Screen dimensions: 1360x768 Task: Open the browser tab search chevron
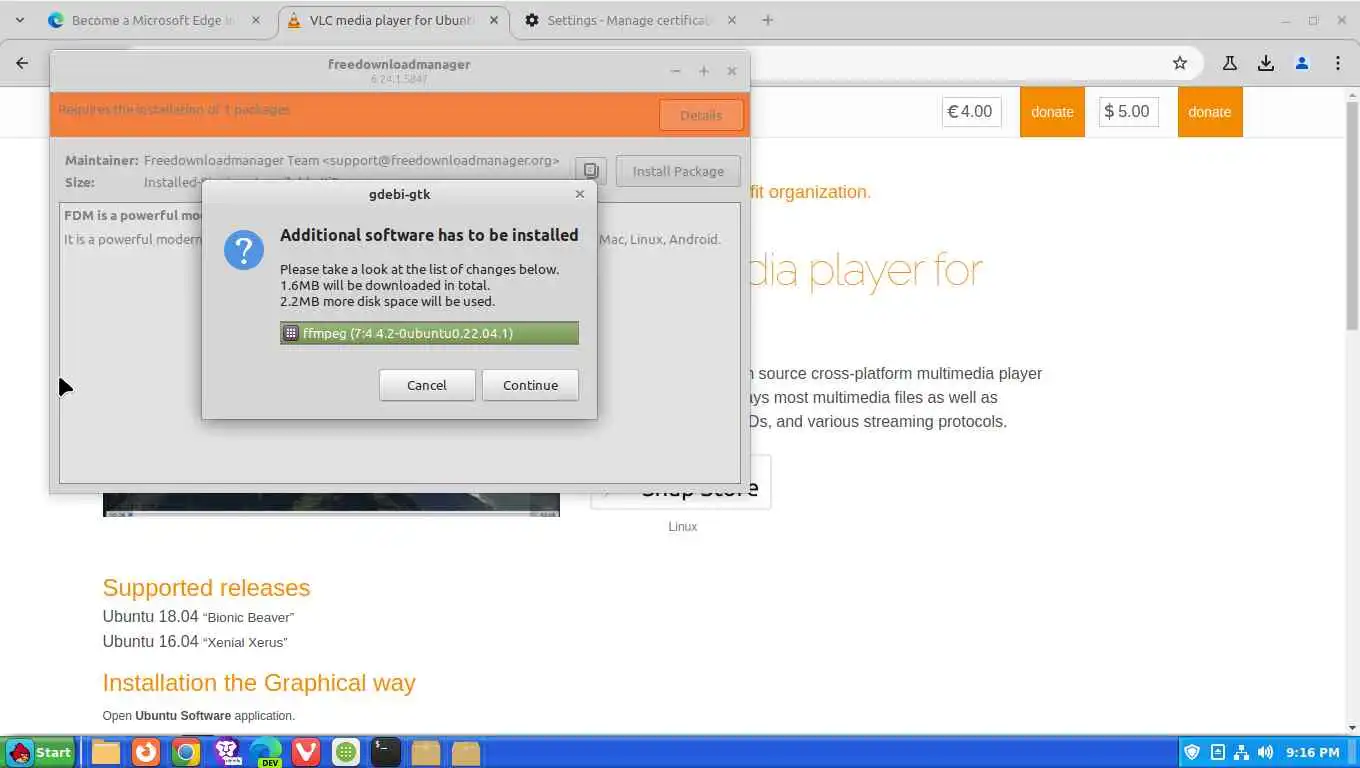[20, 20]
